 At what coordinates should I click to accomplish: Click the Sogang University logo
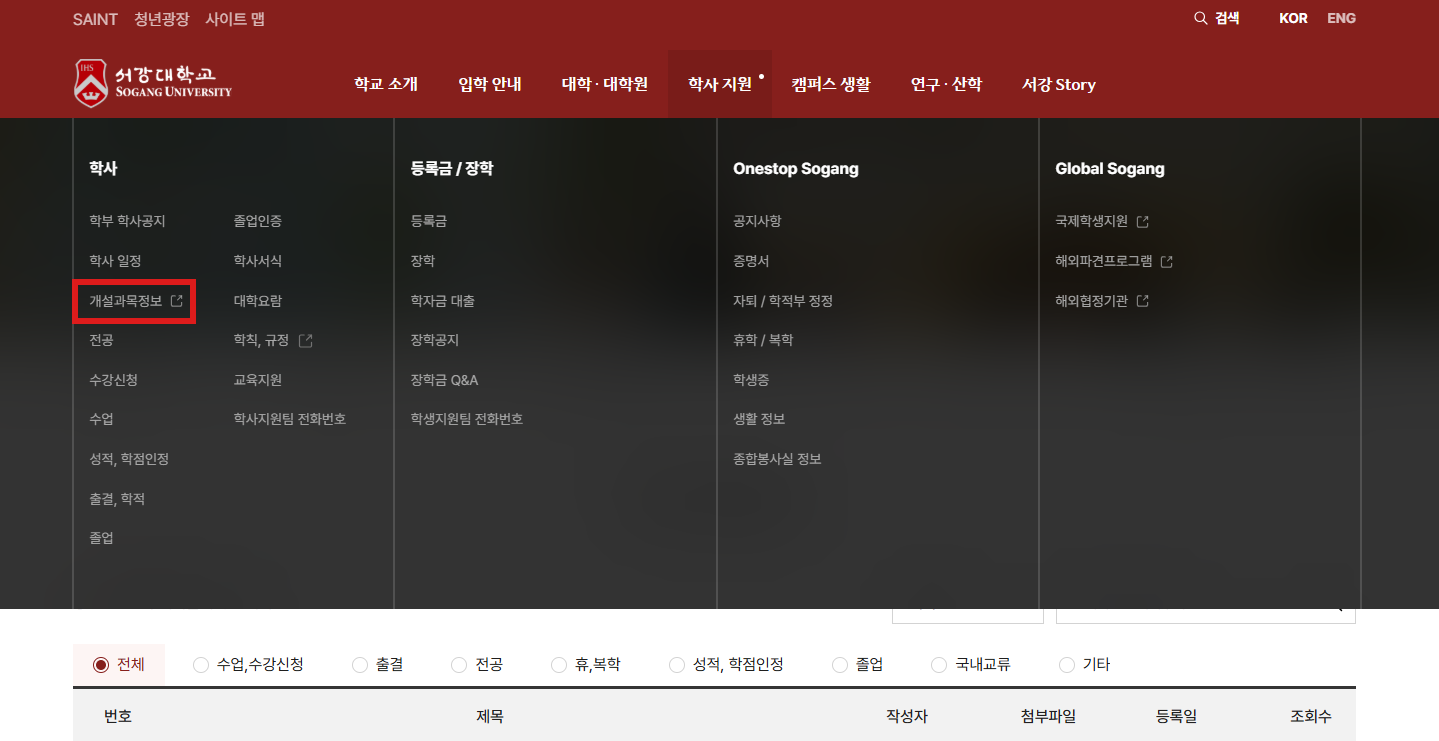pos(153,84)
